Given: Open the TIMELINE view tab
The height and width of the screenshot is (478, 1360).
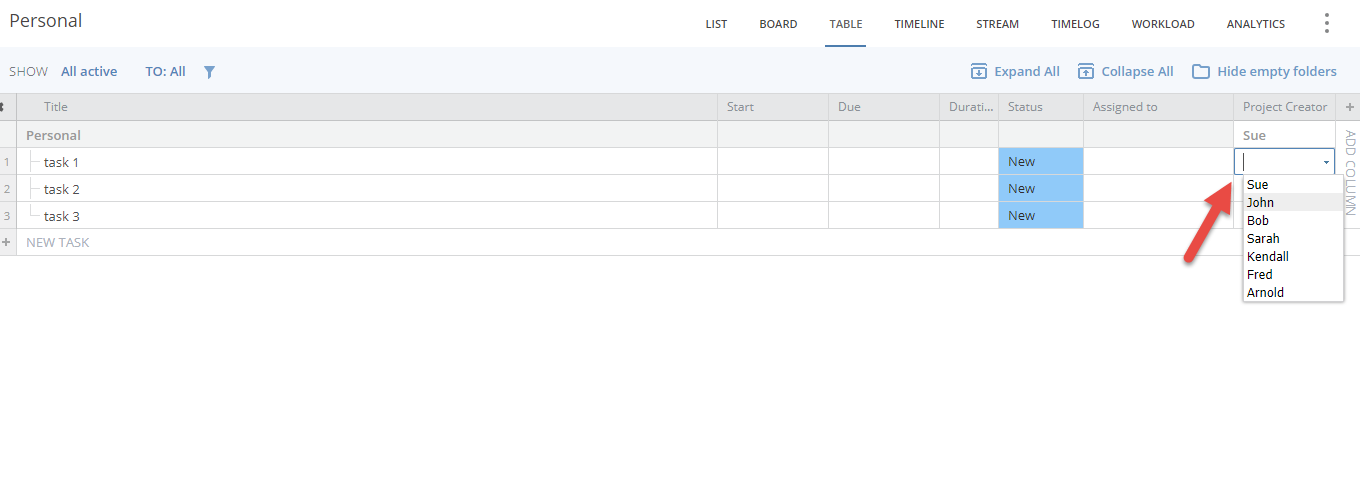Looking at the screenshot, I should tap(919, 24).
